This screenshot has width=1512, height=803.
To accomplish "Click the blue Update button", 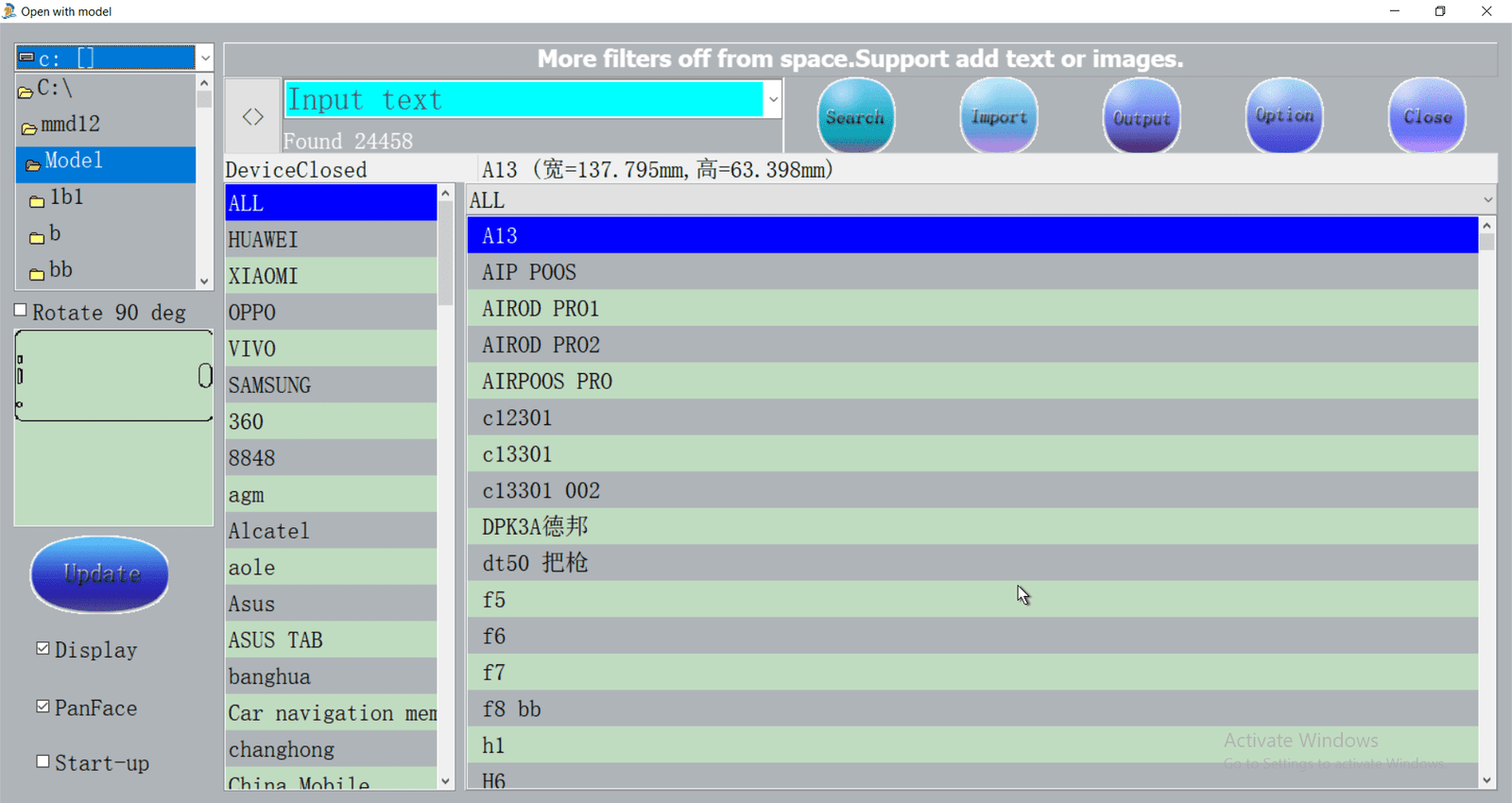I will point(100,573).
